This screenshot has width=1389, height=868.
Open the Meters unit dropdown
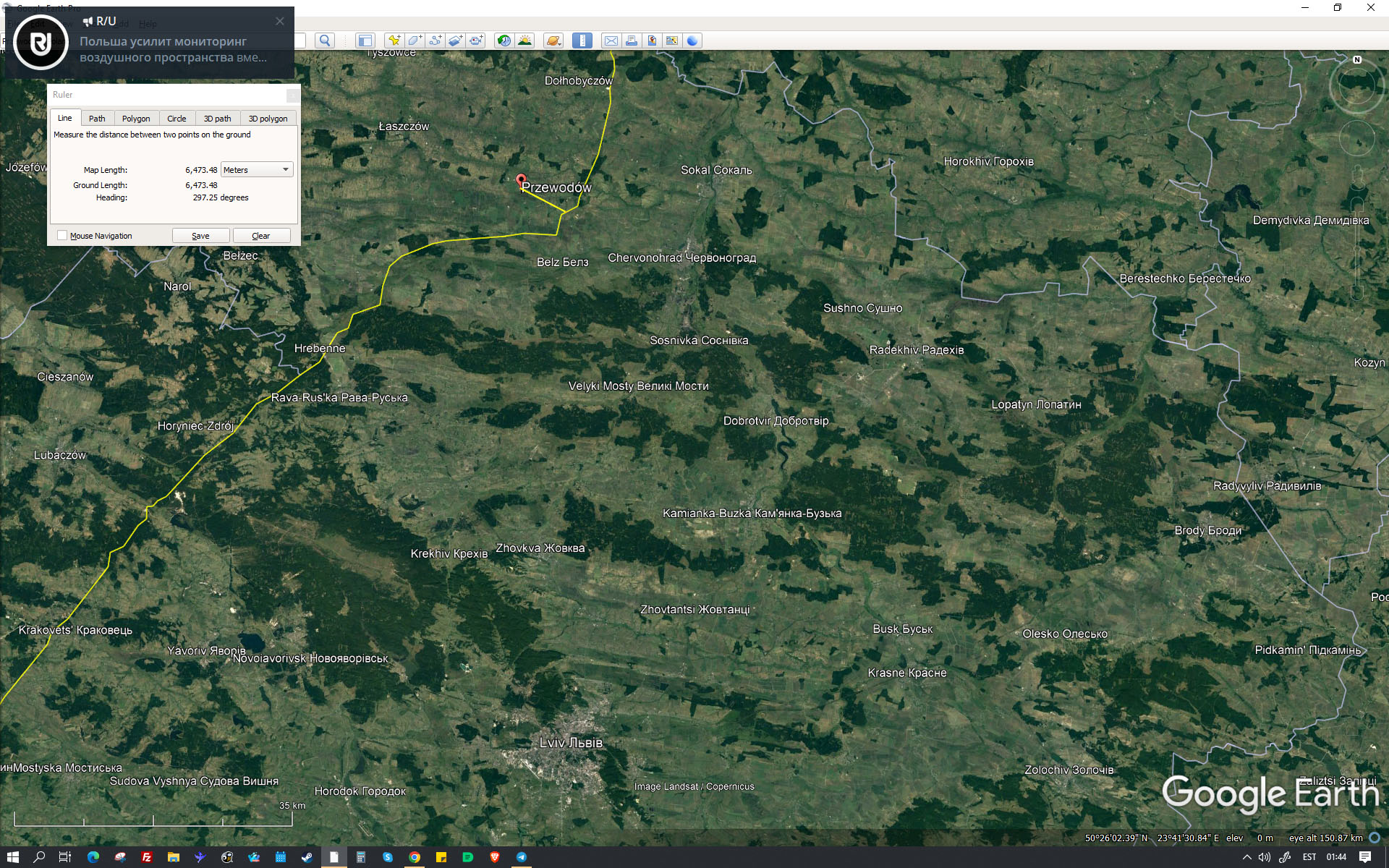tap(256, 170)
